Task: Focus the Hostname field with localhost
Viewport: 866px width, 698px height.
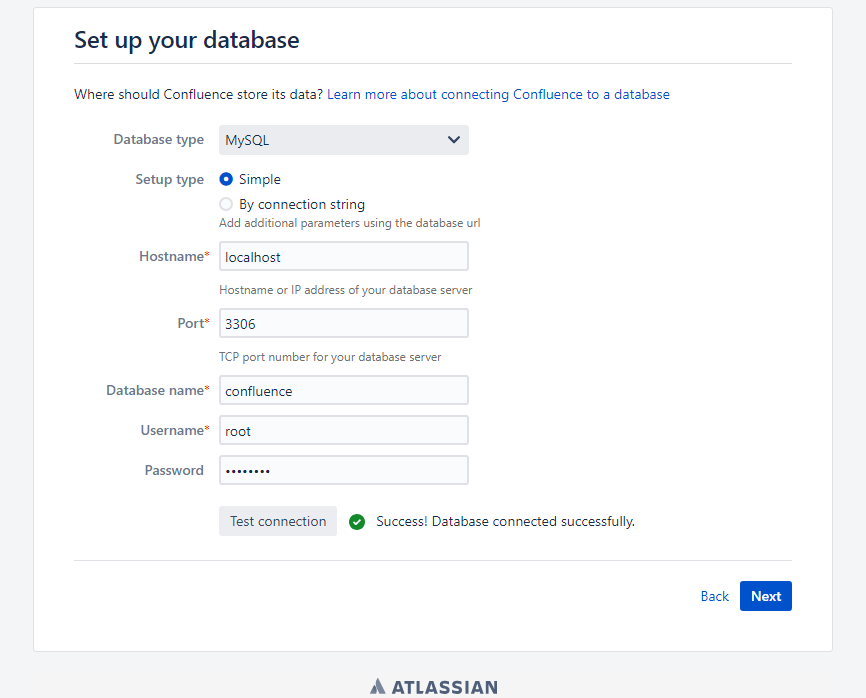Action: (344, 256)
